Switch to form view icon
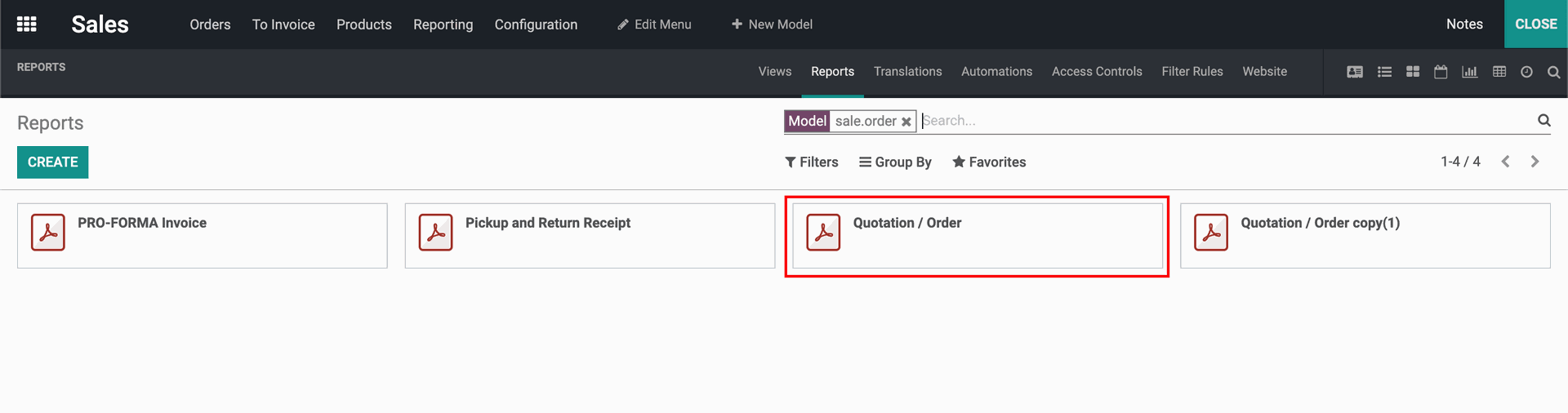This screenshot has width=1568, height=413. pos(1355,72)
